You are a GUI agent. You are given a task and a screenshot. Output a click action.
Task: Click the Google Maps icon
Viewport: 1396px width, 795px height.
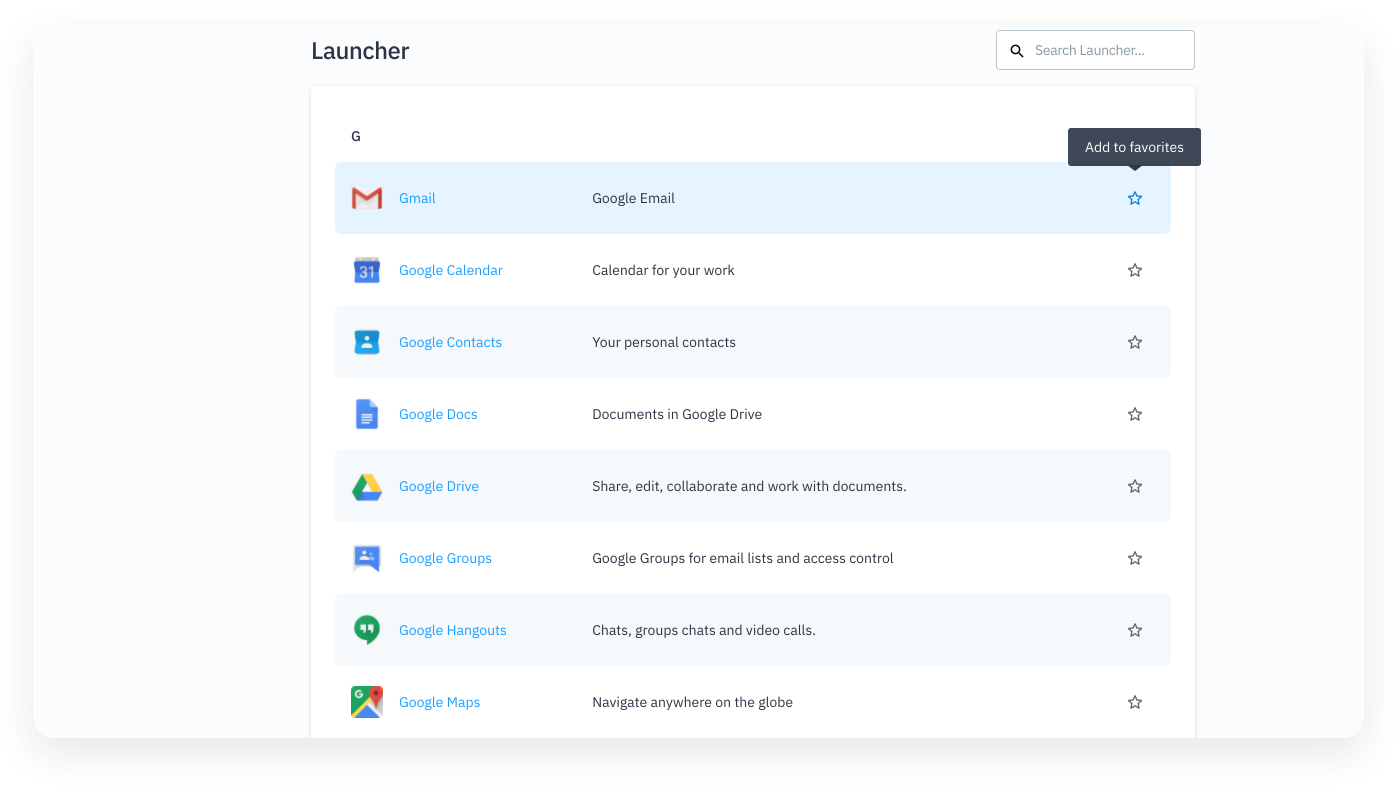coord(367,702)
